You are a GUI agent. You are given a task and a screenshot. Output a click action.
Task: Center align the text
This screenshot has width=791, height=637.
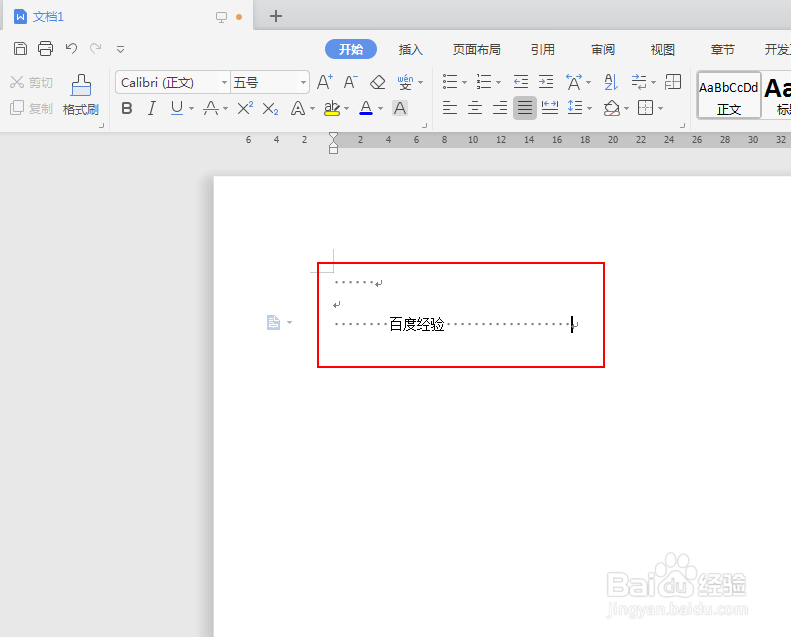(x=475, y=107)
